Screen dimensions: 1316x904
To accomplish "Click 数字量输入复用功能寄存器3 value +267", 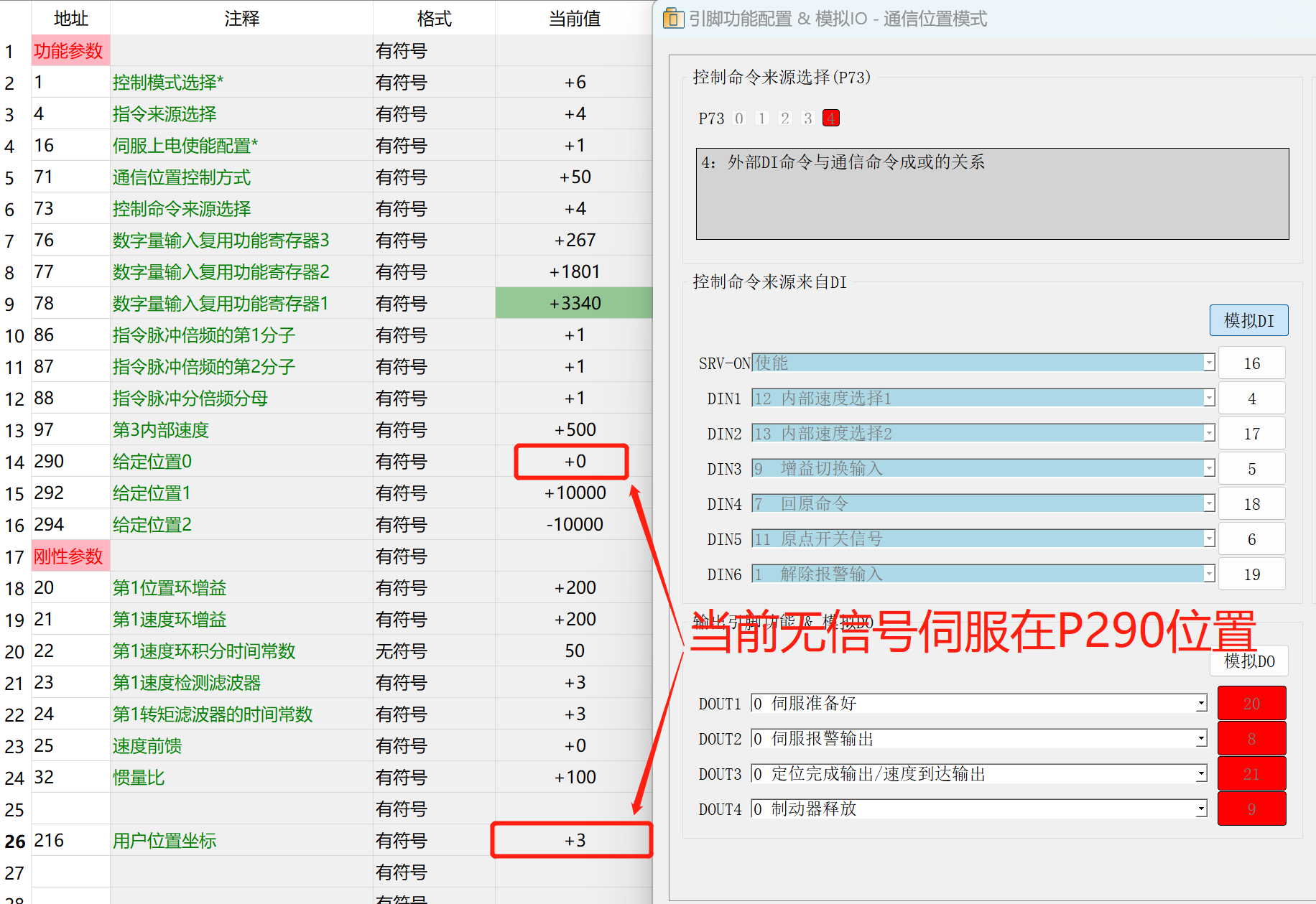I will (574, 241).
